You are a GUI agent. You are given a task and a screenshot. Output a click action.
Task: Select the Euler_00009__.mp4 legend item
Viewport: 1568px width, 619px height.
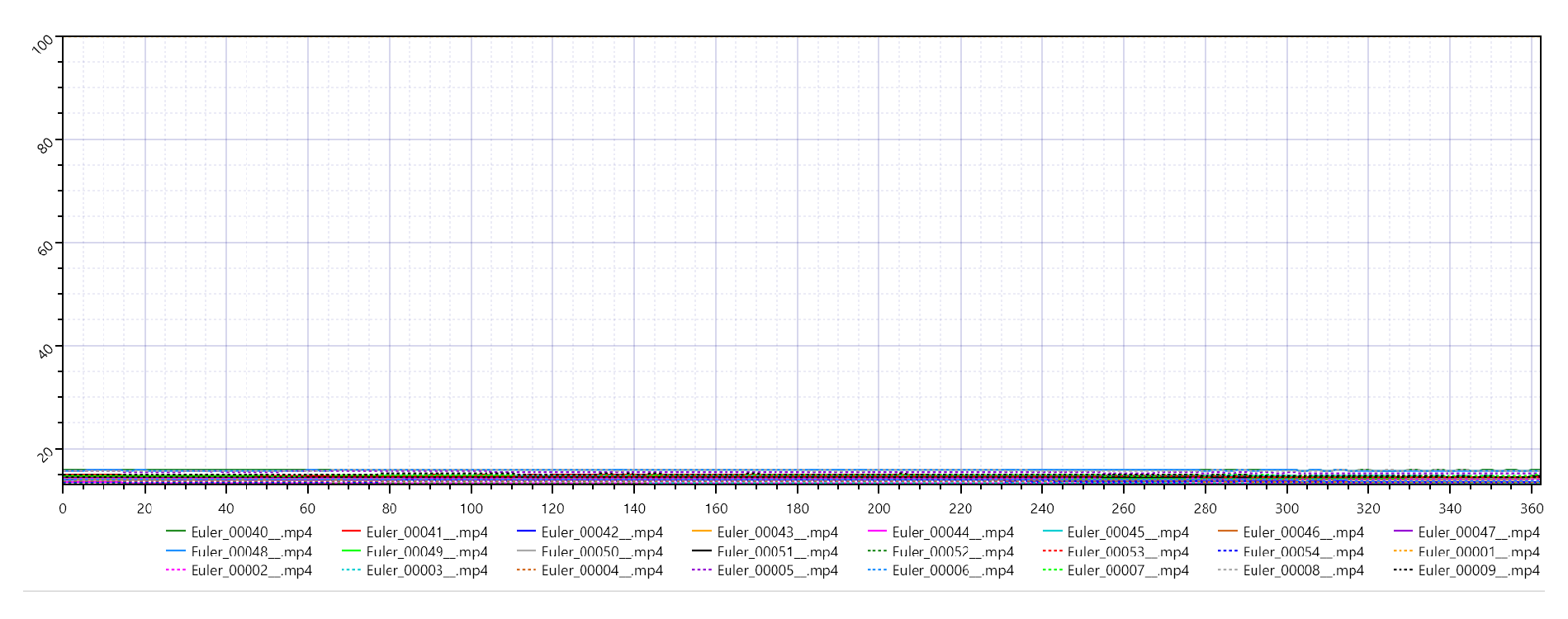[1478, 570]
